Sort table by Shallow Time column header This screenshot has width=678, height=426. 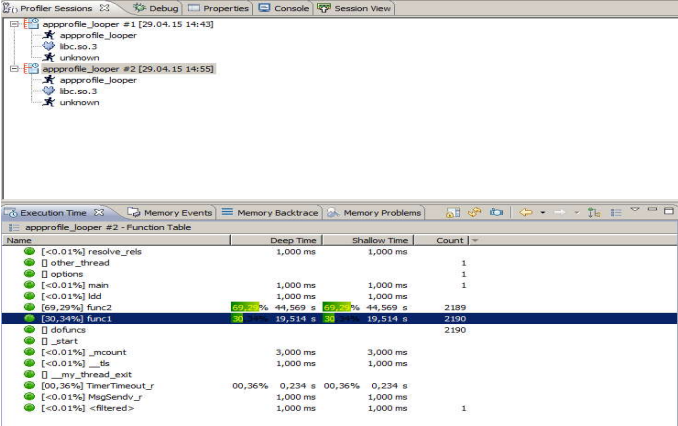click(x=368, y=240)
